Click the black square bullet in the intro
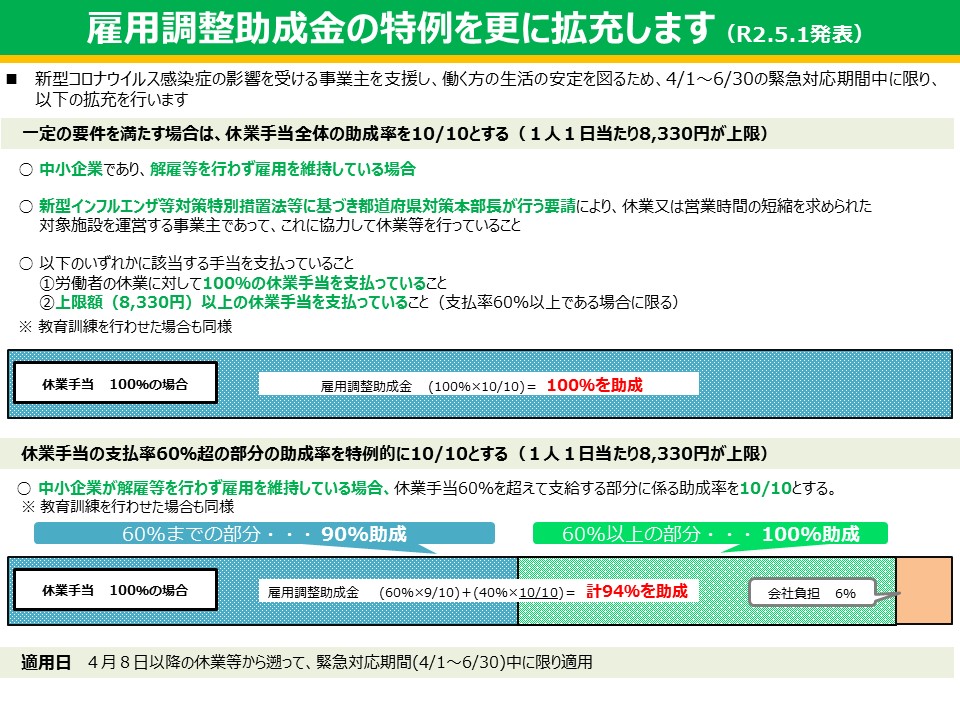Screen dimensions: 960x720 coord(12,78)
